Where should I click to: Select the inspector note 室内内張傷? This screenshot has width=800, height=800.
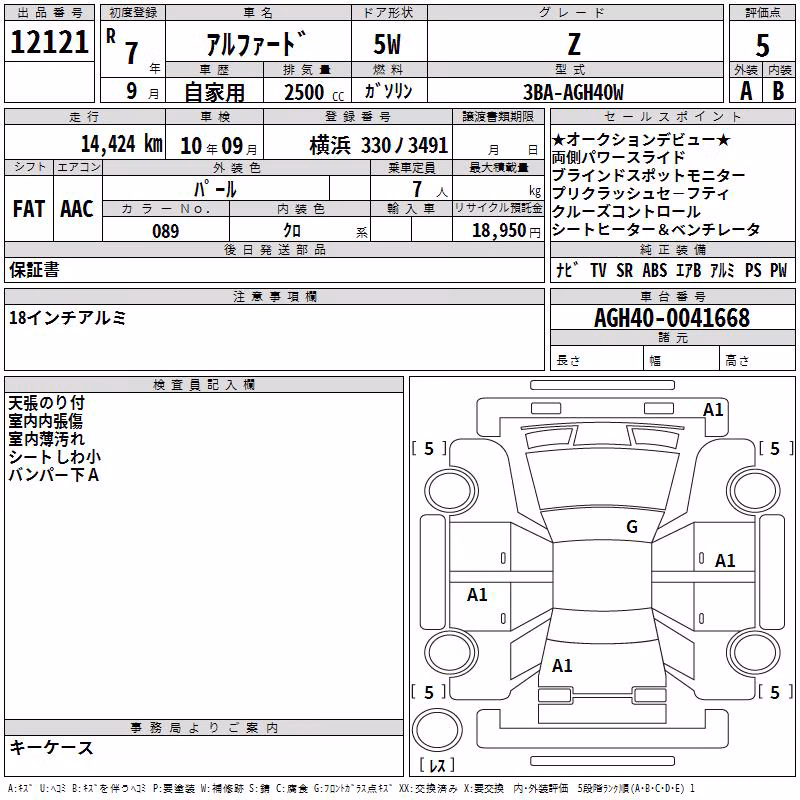pyautogui.click(x=45, y=421)
